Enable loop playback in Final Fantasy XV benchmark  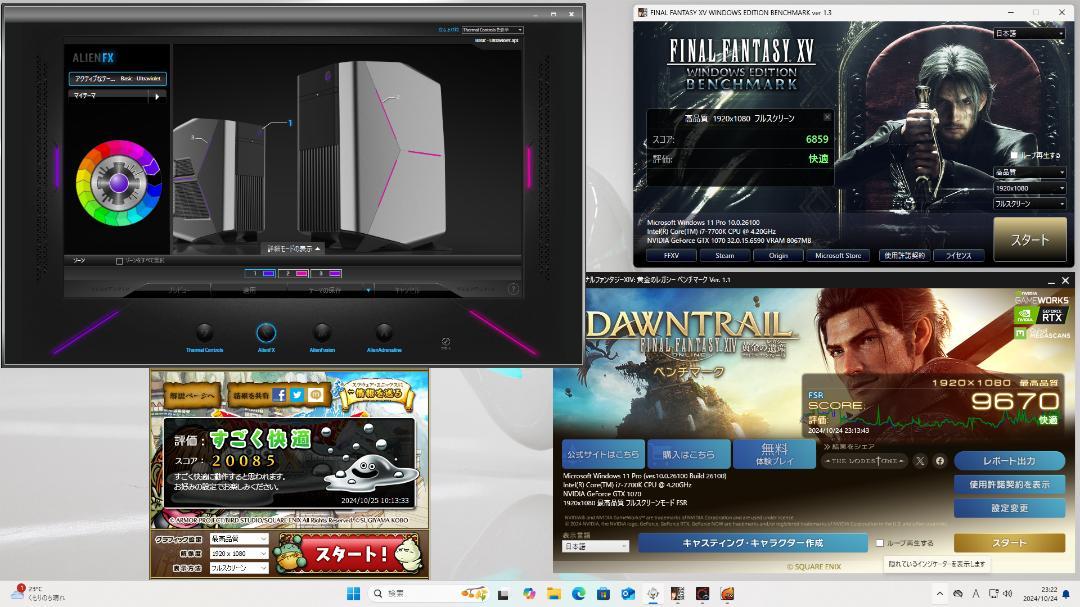coord(1014,156)
